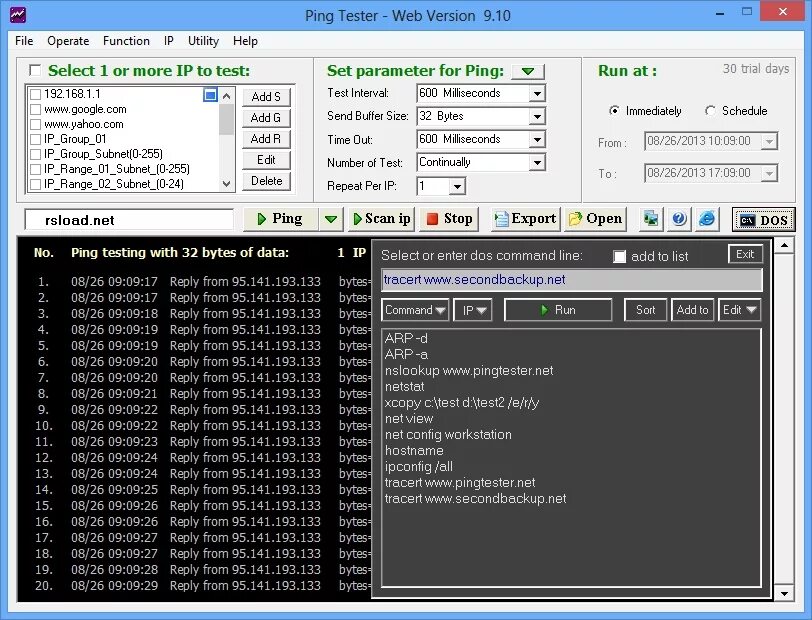Click results pane scroll down arrow

pos(784,594)
